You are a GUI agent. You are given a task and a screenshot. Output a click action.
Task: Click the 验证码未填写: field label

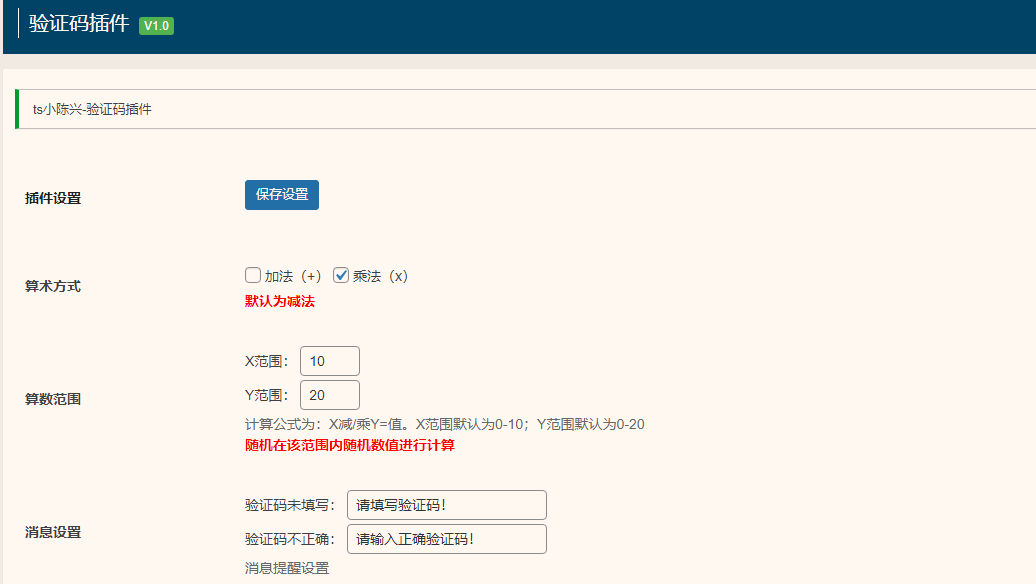(x=290, y=505)
